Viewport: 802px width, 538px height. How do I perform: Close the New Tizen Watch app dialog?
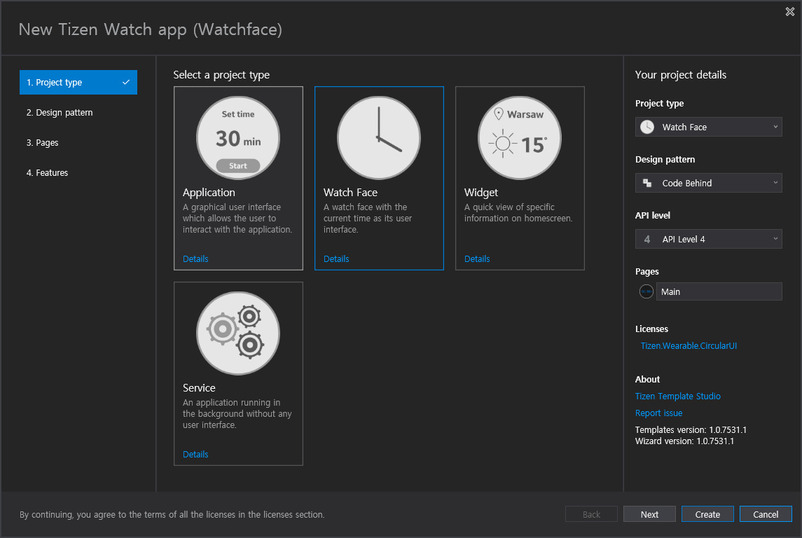pos(790,11)
